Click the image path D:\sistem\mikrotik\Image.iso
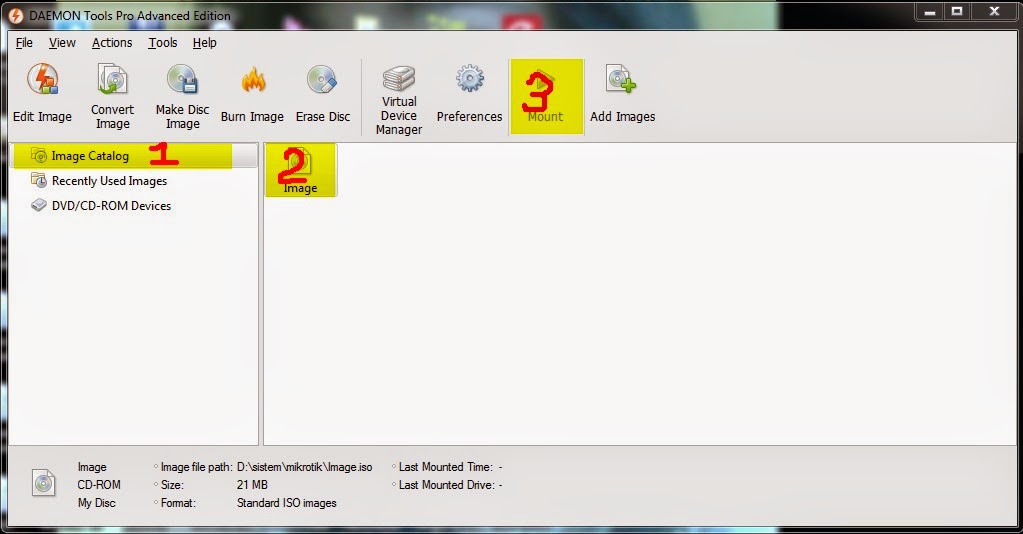The height and width of the screenshot is (534, 1023). click(305, 467)
